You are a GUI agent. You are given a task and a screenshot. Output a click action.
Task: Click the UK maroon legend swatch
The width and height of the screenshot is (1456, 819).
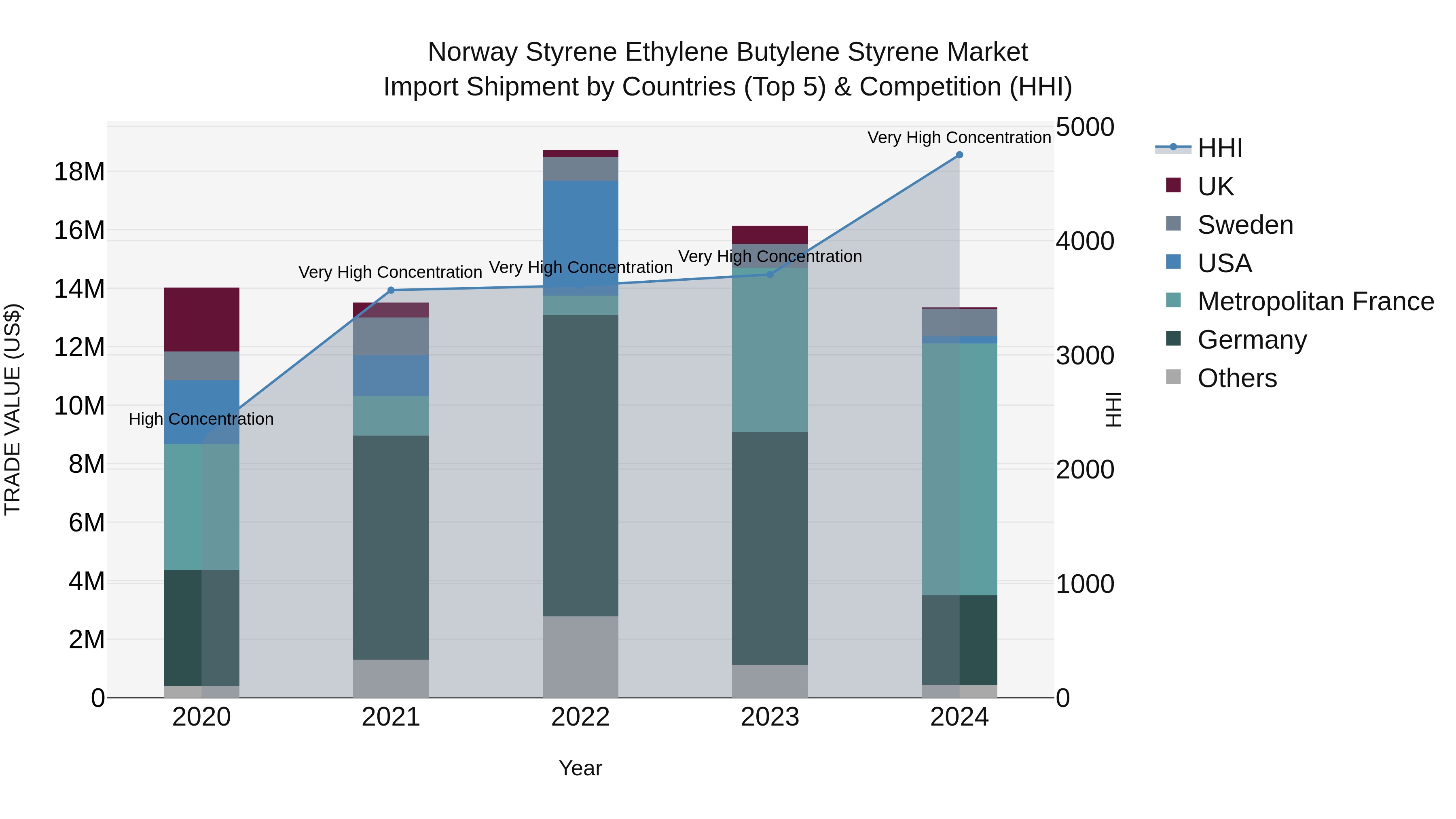(1173, 185)
